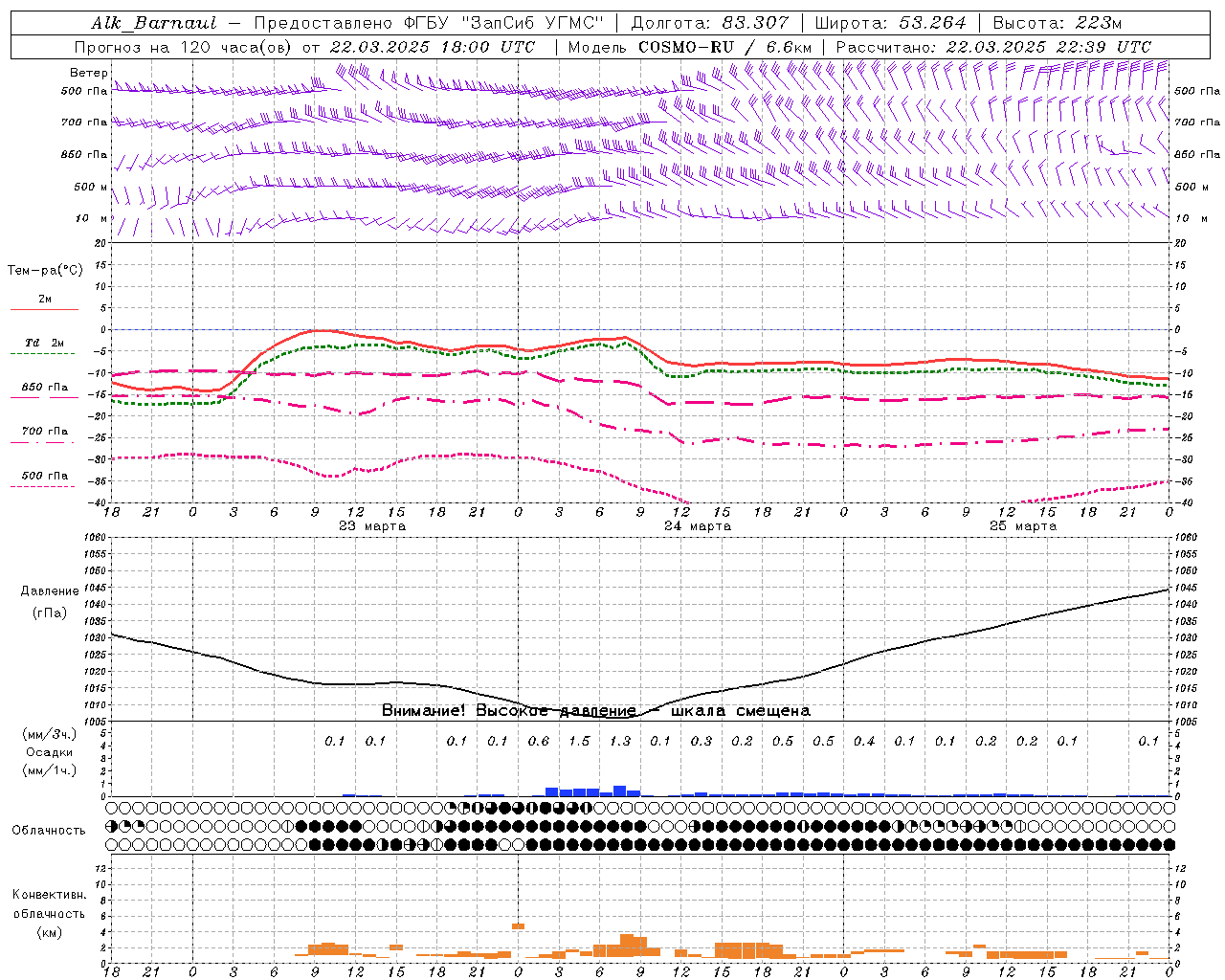Click the (мм/3ч.) precipitation unit label

pos(49,734)
